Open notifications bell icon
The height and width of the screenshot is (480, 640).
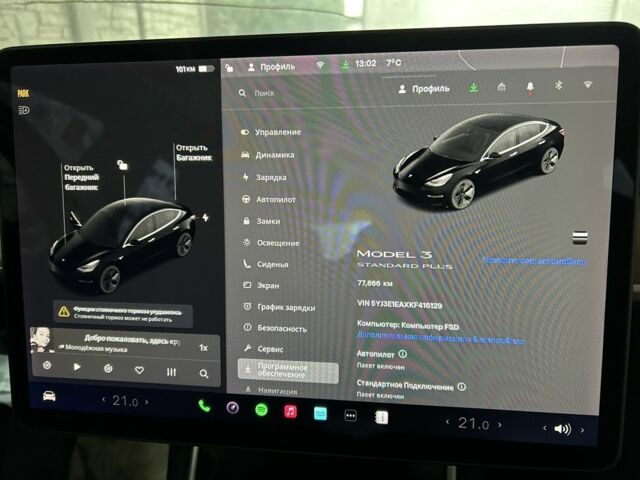[x=529, y=87]
